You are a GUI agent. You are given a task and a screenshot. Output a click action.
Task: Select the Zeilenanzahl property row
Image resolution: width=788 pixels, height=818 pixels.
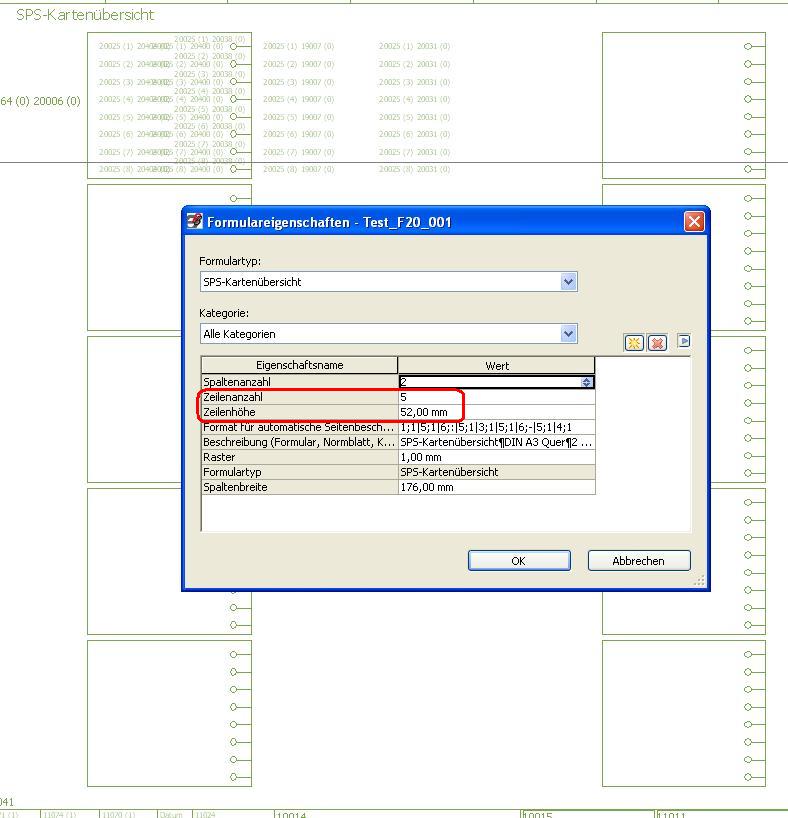[398, 397]
